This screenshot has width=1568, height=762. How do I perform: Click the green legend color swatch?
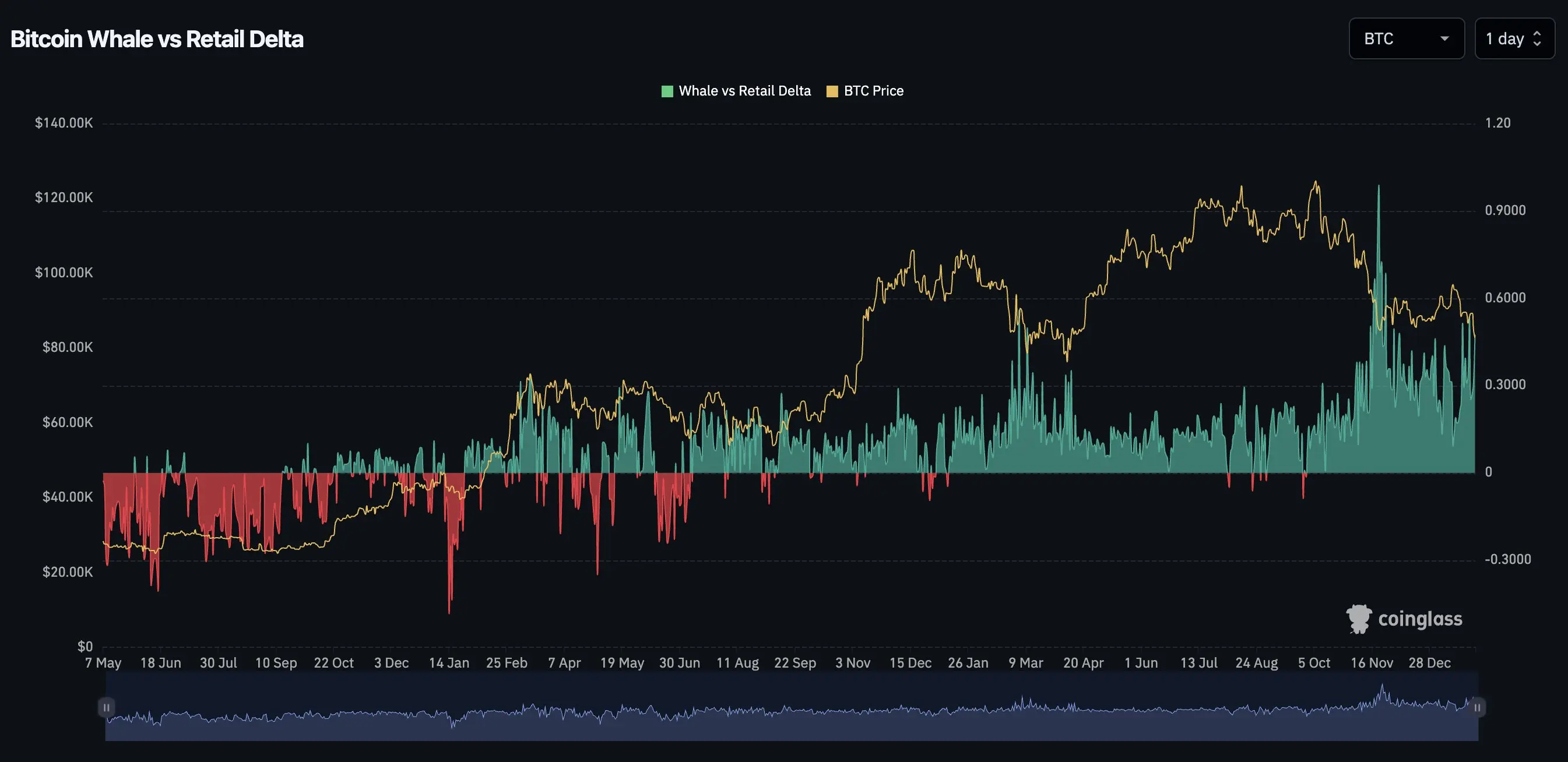[x=667, y=92]
